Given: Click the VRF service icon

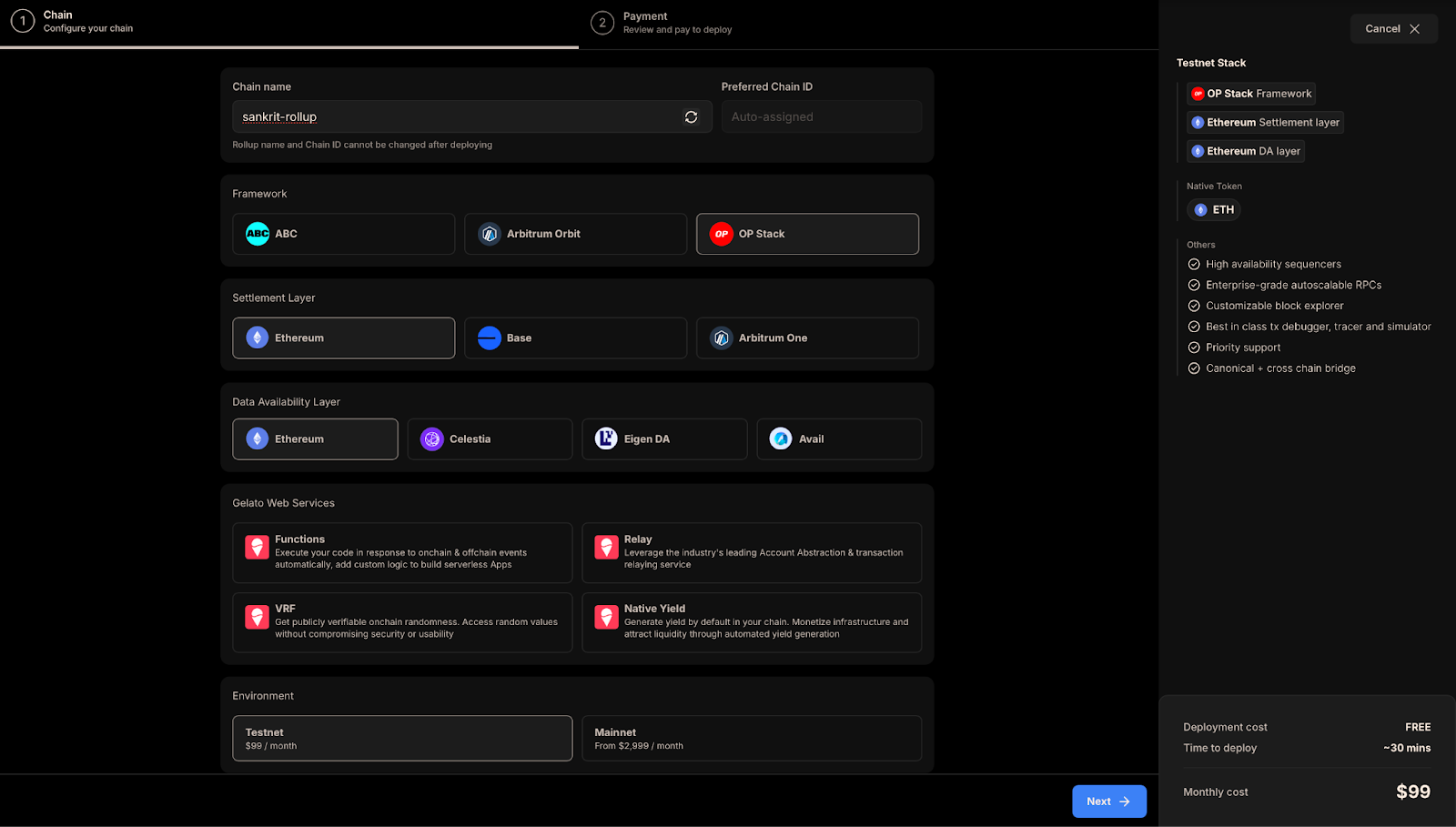Looking at the screenshot, I should pyautogui.click(x=256, y=617).
